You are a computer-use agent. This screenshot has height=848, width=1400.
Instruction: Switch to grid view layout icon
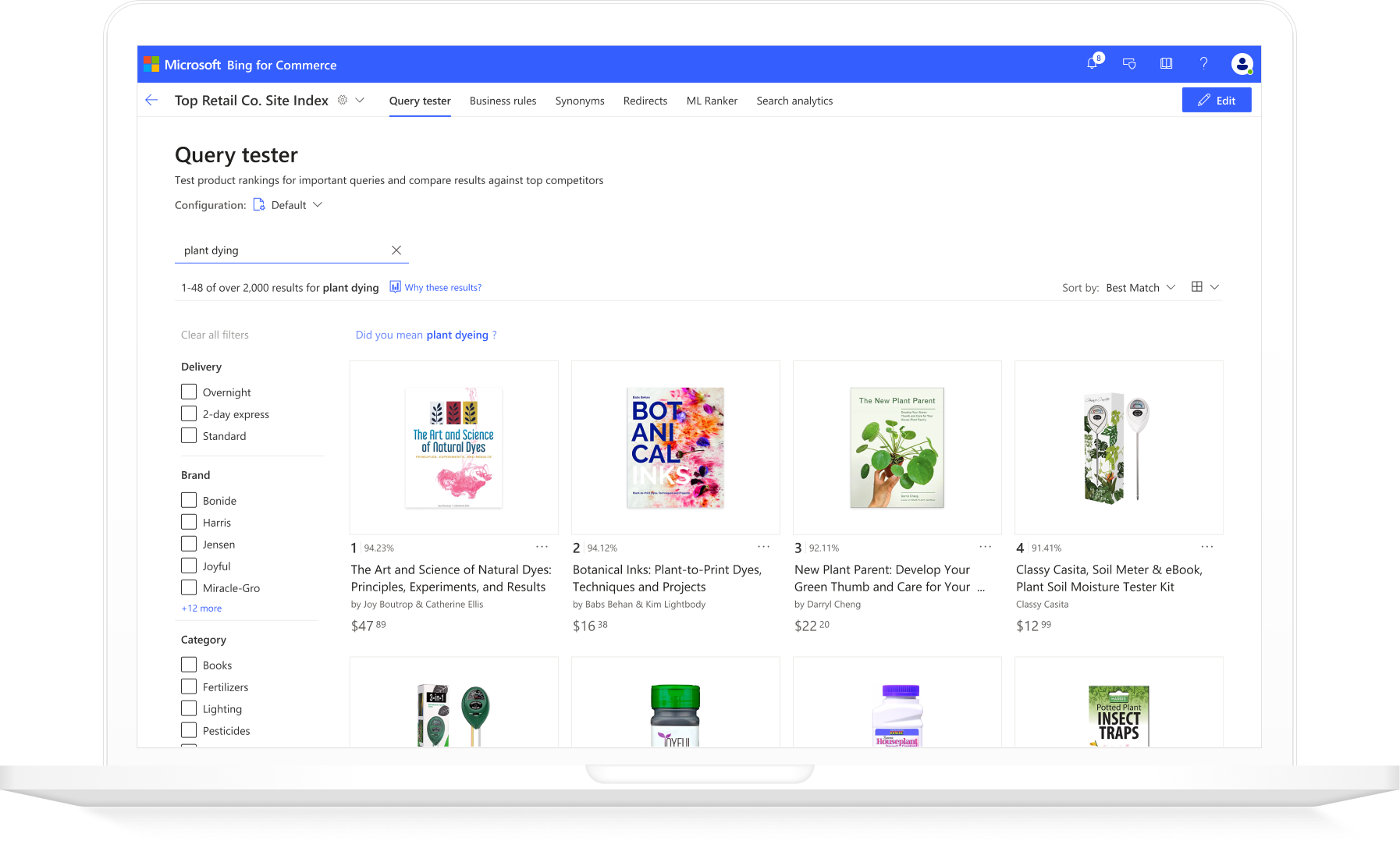1197,286
